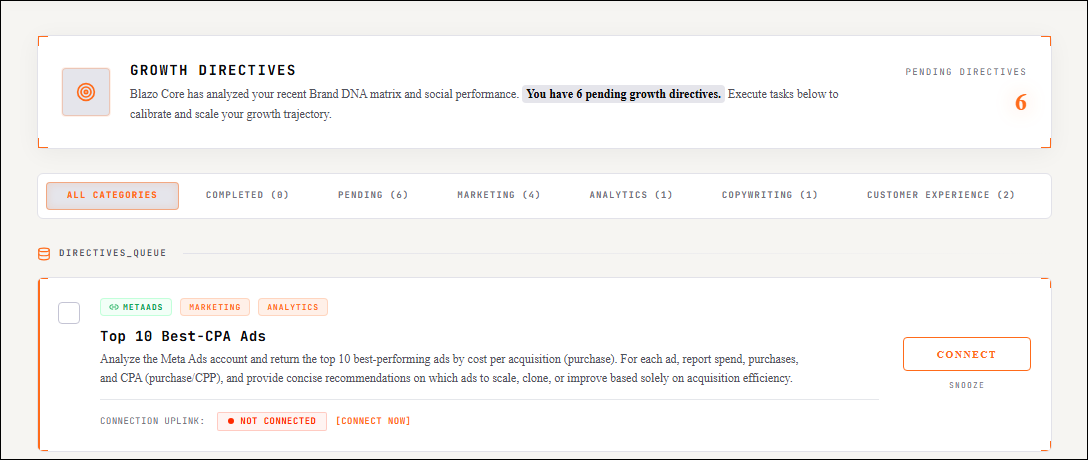Screen dimensions: 1088x460
Task: Click the [CONNECT NOW] link
Action: click(x=373, y=421)
